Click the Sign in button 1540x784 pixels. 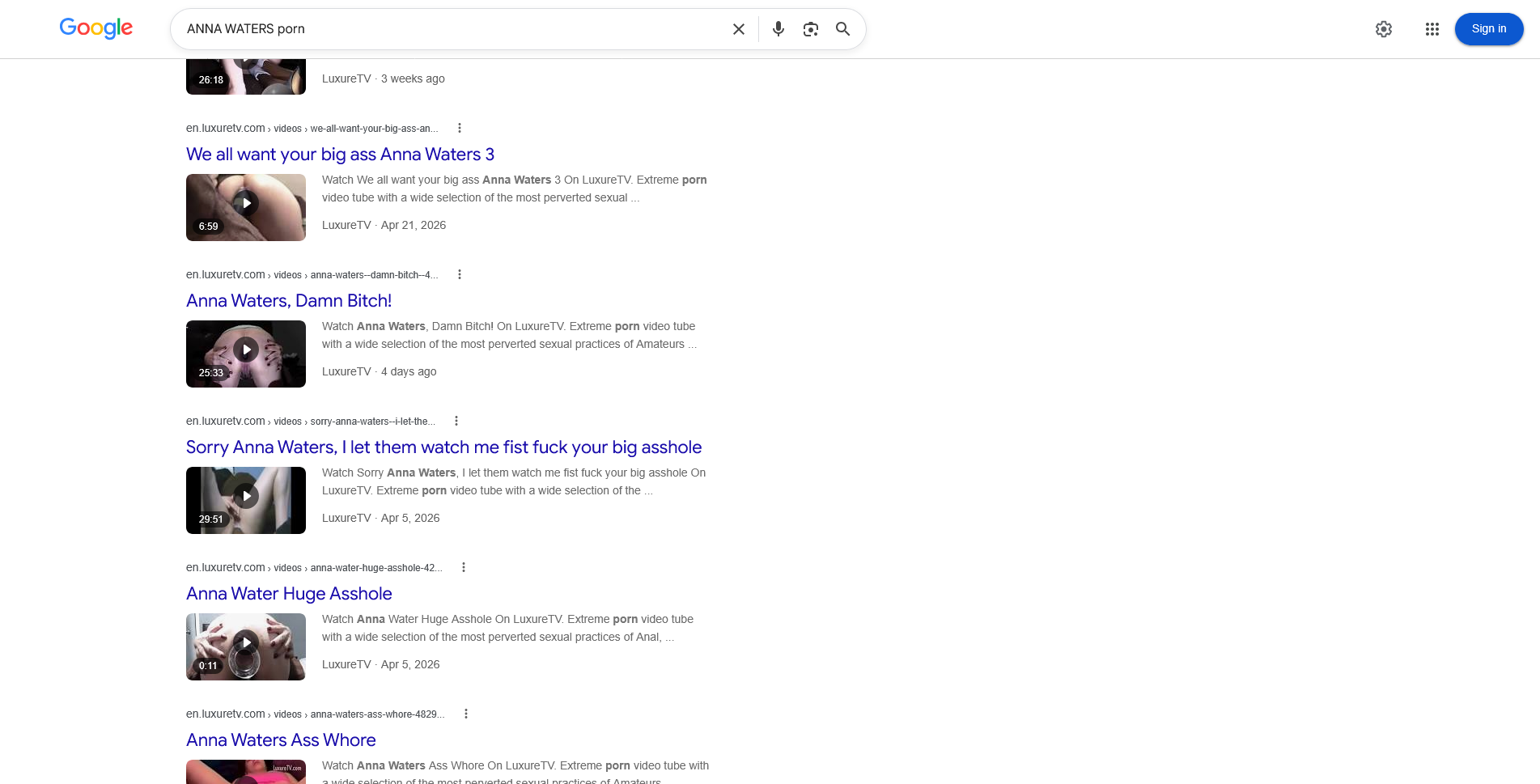[1489, 29]
